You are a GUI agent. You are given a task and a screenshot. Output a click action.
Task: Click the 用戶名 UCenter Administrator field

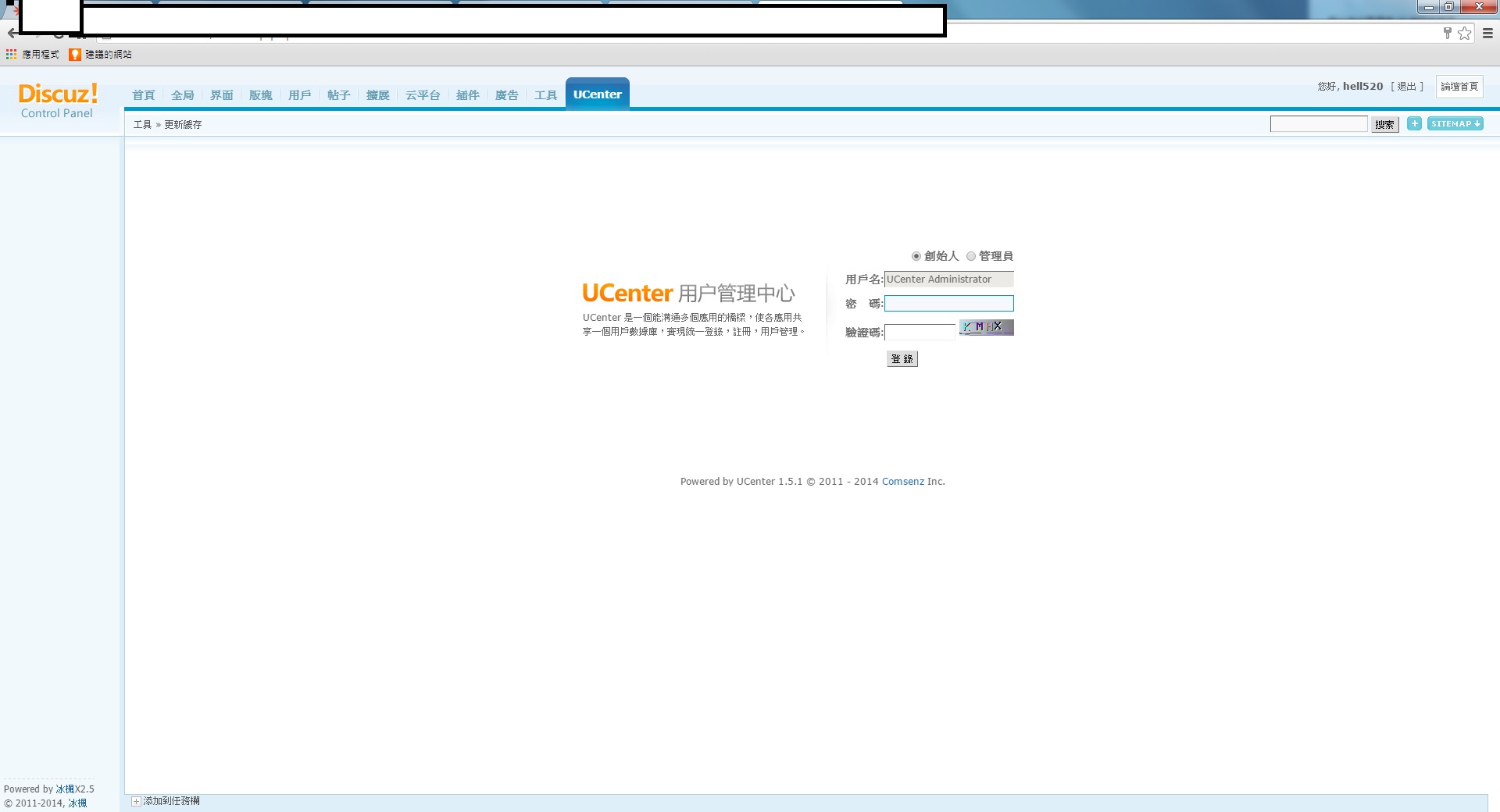pyautogui.click(x=949, y=280)
